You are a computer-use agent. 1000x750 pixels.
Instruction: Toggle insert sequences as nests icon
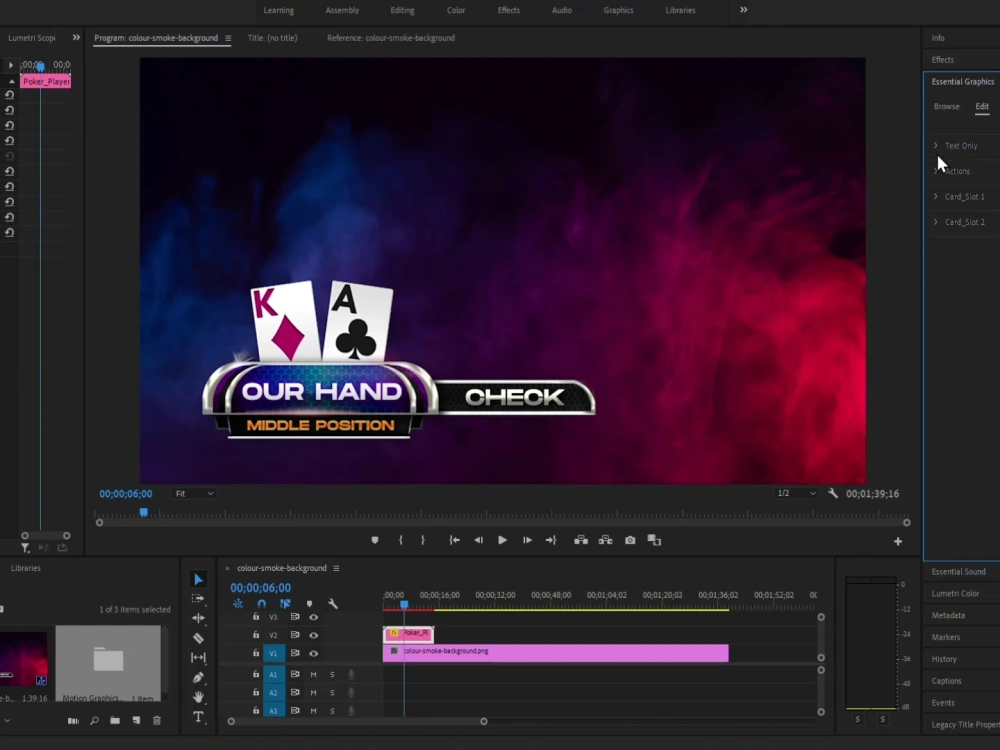(x=238, y=603)
